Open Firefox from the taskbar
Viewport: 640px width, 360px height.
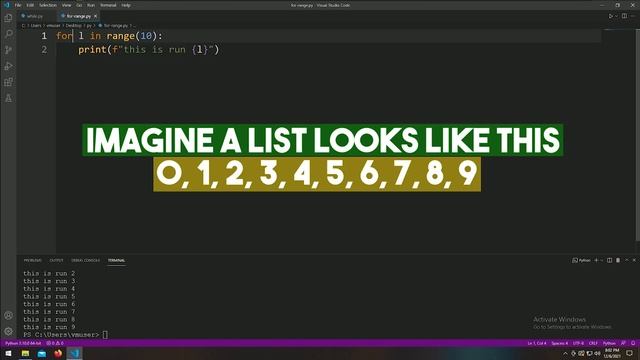click(58, 353)
